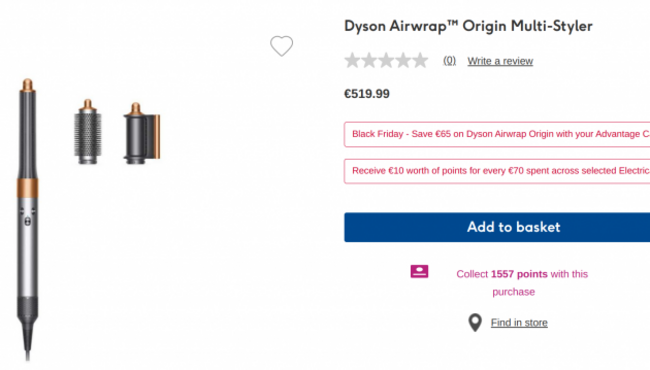
Task: Open the Find in store link
Action: [519, 323]
